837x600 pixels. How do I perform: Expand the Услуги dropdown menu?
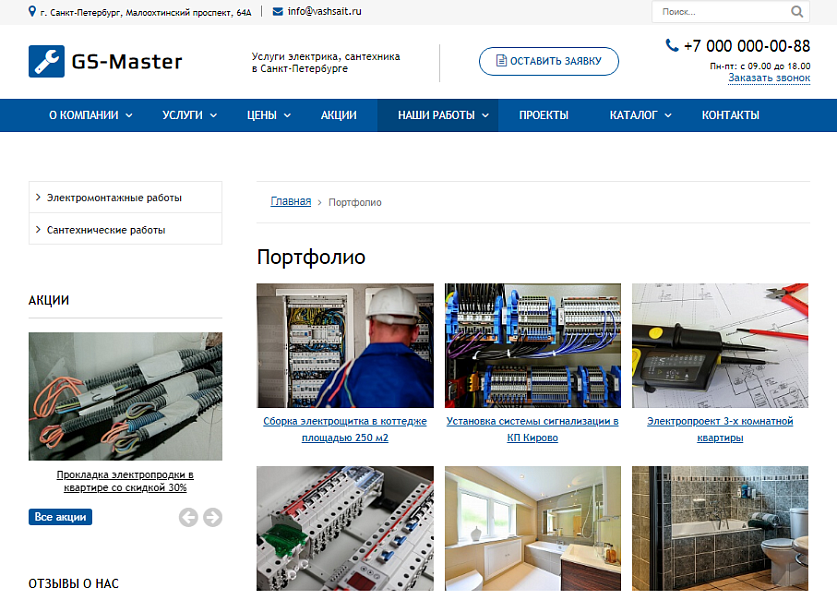click(x=189, y=115)
